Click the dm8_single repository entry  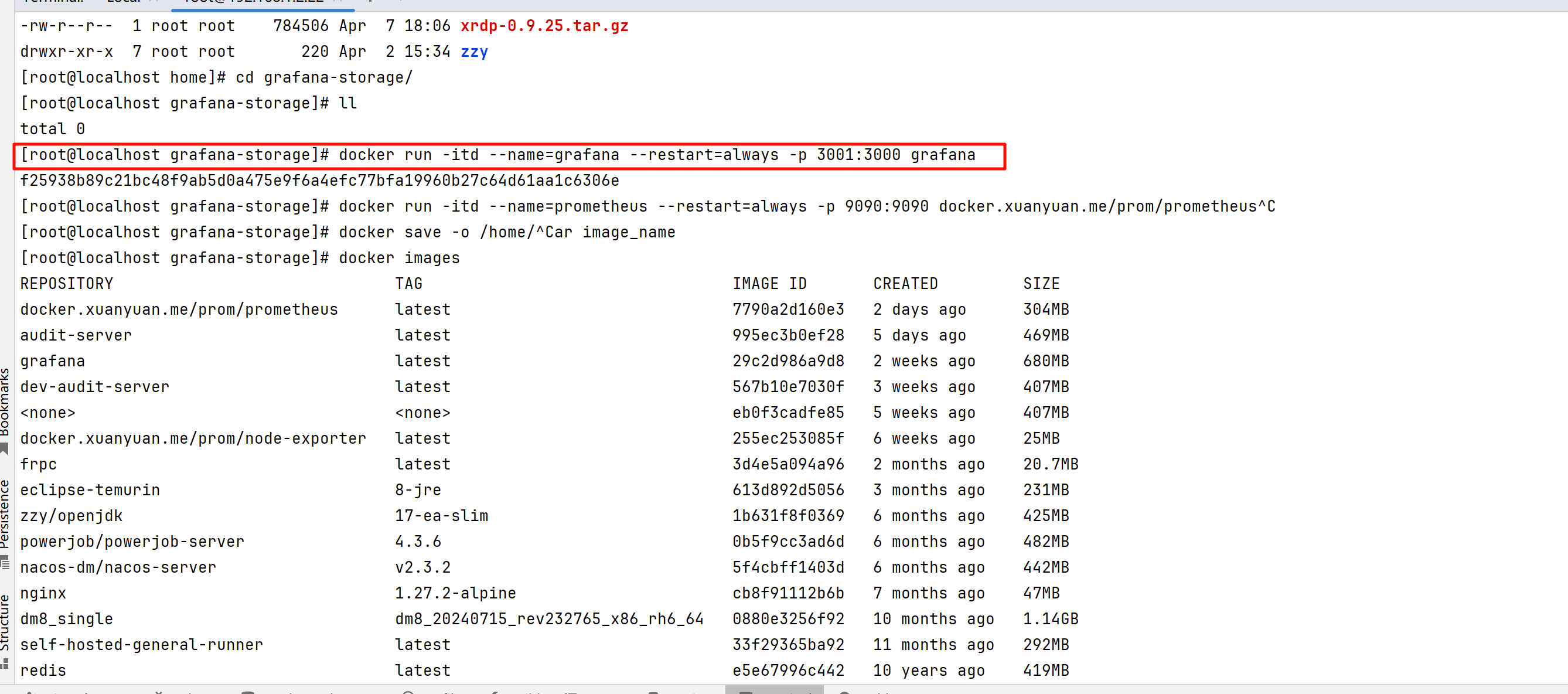[66, 619]
